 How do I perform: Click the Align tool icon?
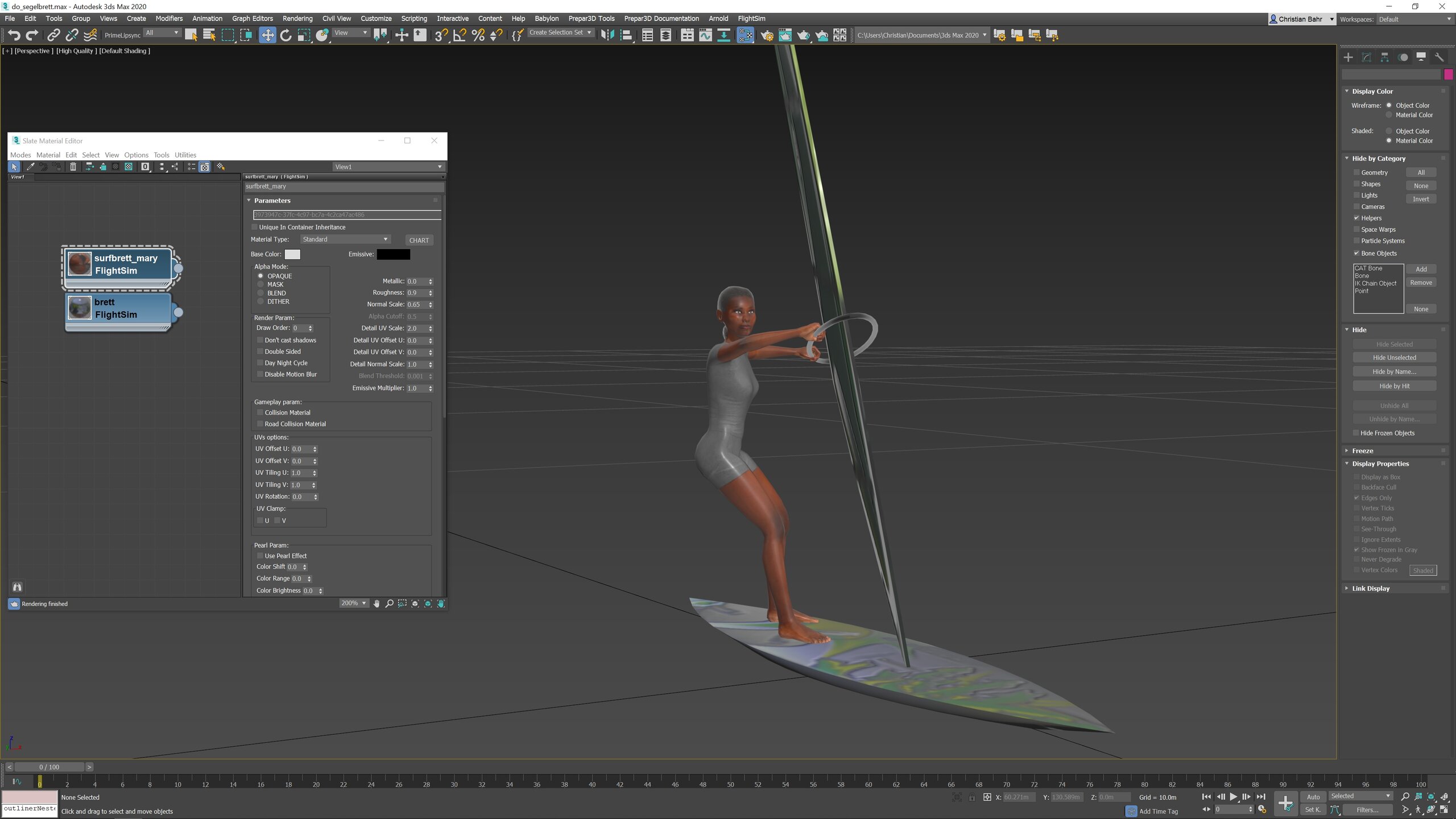click(626, 35)
